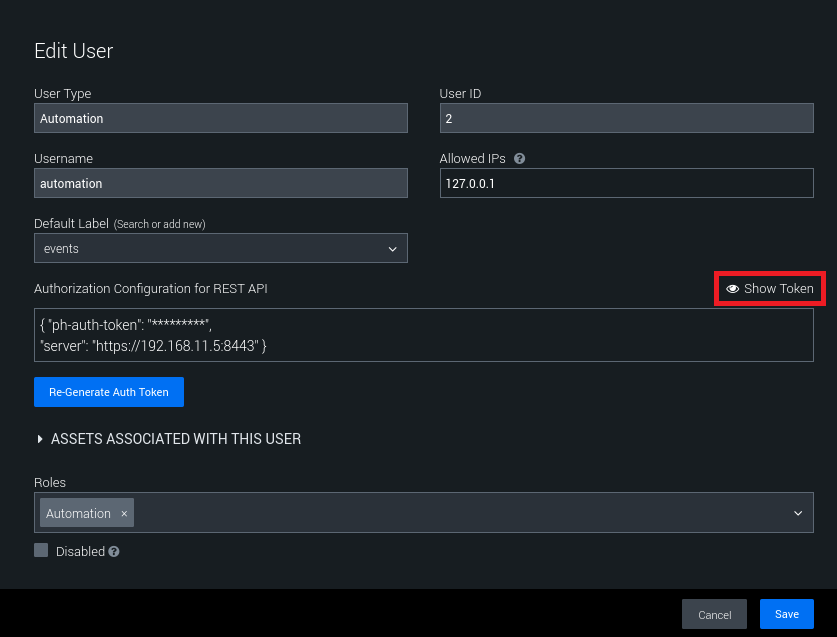The height and width of the screenshot is (637, 837).
Task: Save the user changes
Action: pos(786,614)
